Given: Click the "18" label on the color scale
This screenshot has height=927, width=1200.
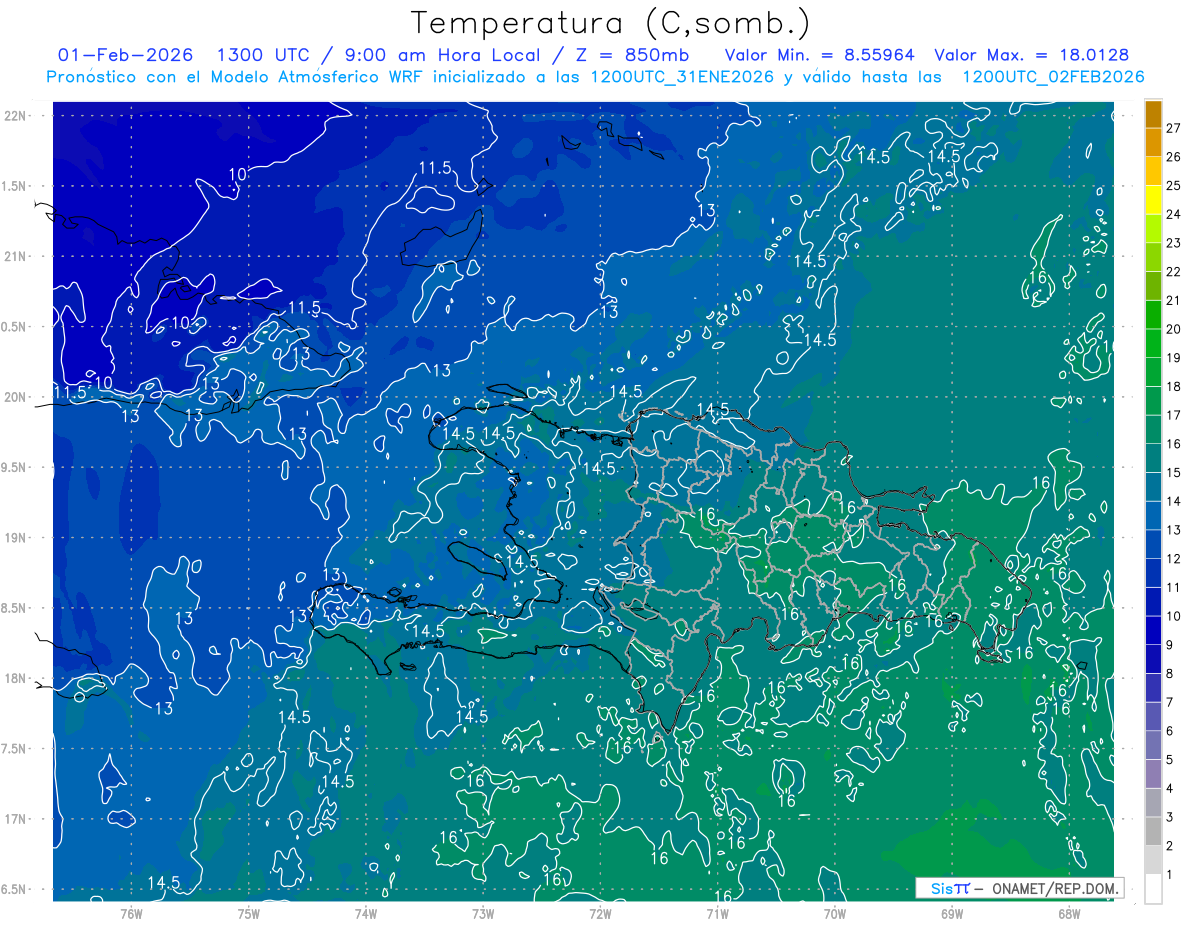Looking at the screenshot, I should (1174, 387).
